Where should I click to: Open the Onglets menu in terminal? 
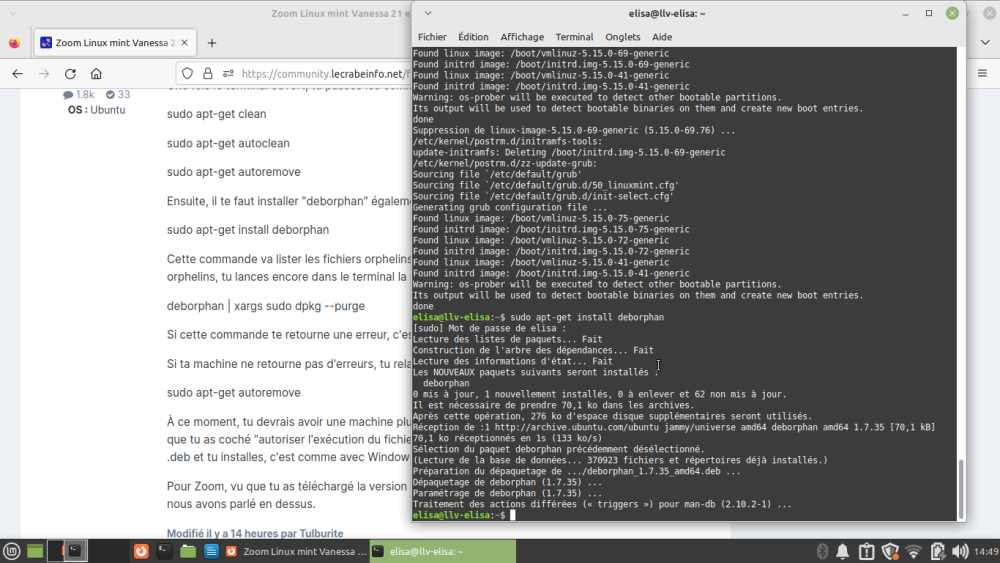click(622, 37)
